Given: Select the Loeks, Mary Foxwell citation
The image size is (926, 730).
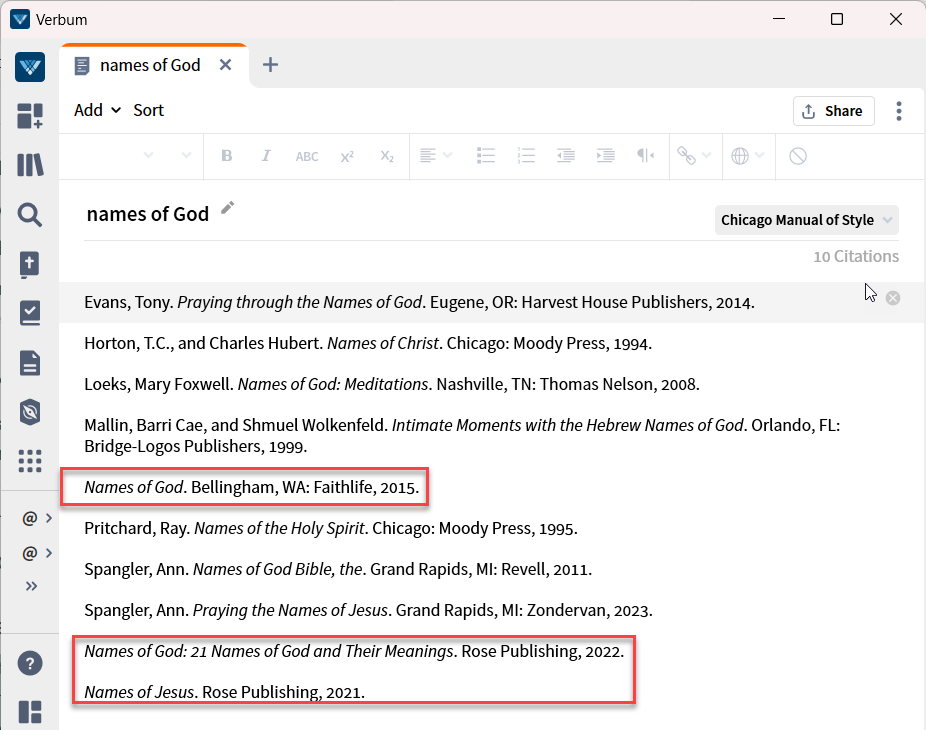Looking at the screenshot, I should [392, 384].
